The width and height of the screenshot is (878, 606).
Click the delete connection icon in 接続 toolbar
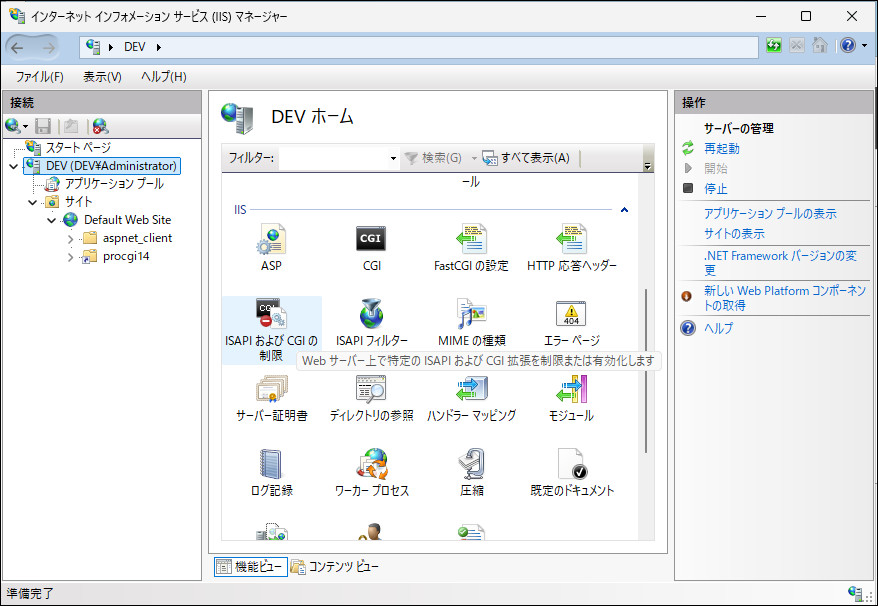point(101,127)
